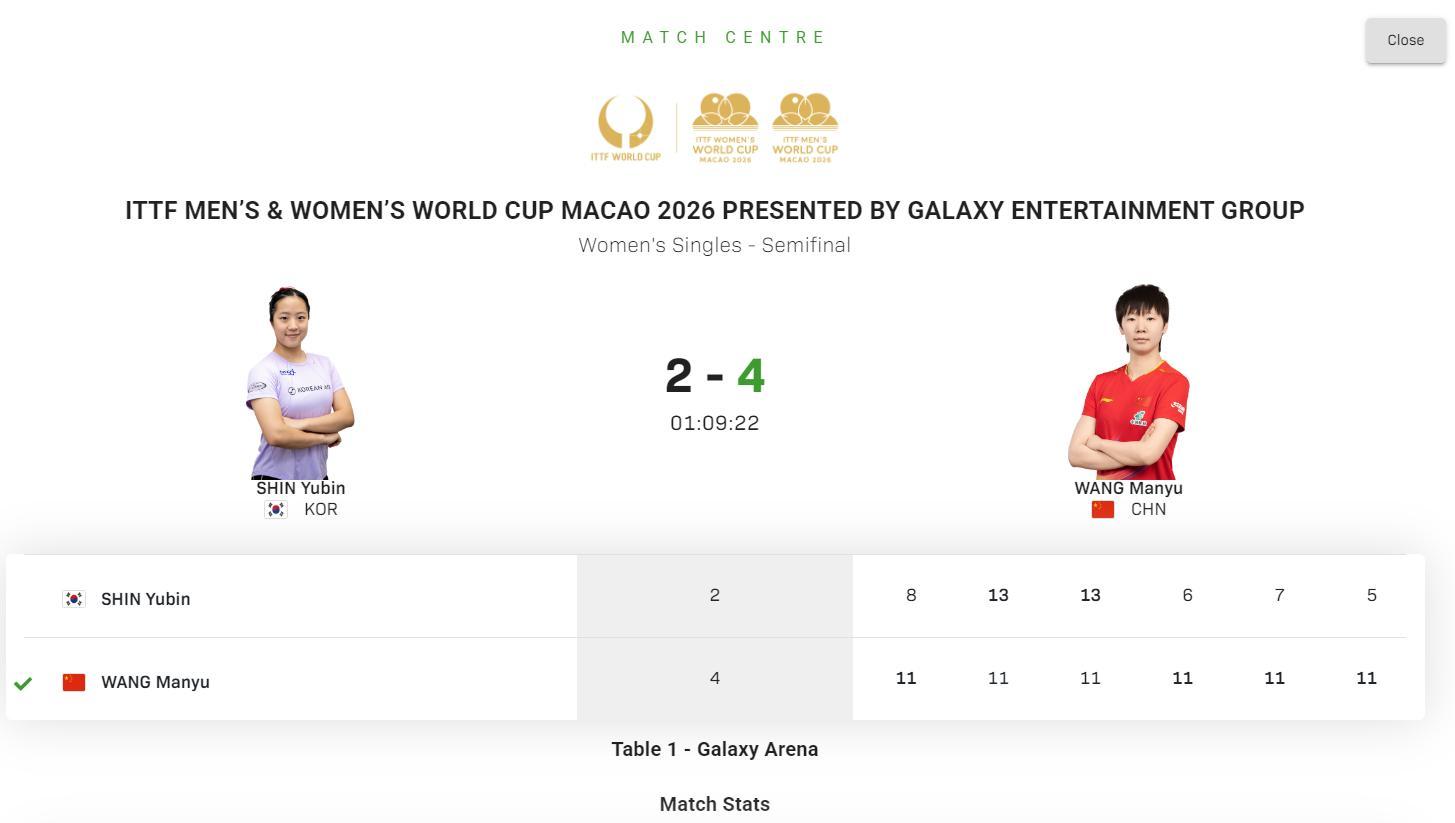This screenshot has height=823, width=1455.
Task: Select the Shin Yubin row in score table
Action: point(145,599)
